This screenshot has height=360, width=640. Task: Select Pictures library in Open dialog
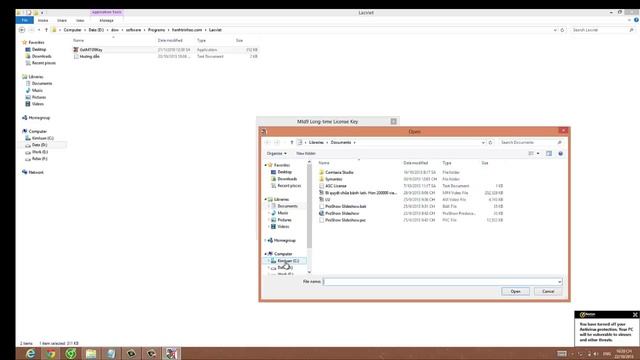284,220
